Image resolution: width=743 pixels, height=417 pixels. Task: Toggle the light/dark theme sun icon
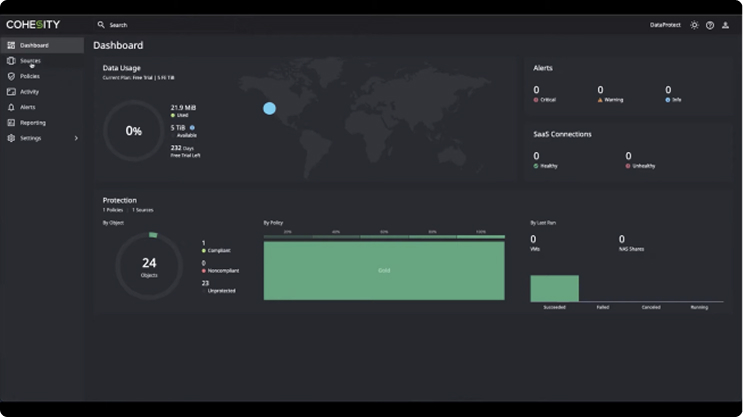coord(694,25)
